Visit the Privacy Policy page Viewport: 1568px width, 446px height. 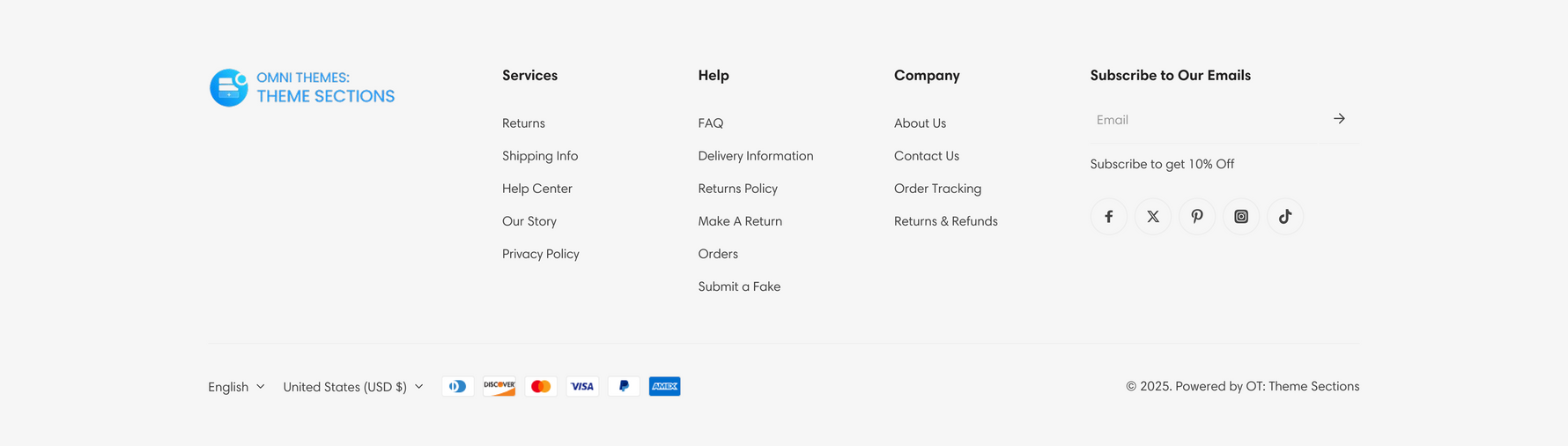(541, 254)
